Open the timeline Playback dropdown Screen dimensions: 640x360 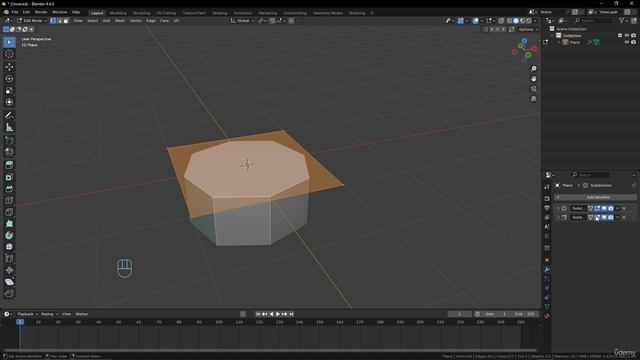click(27, 314)
